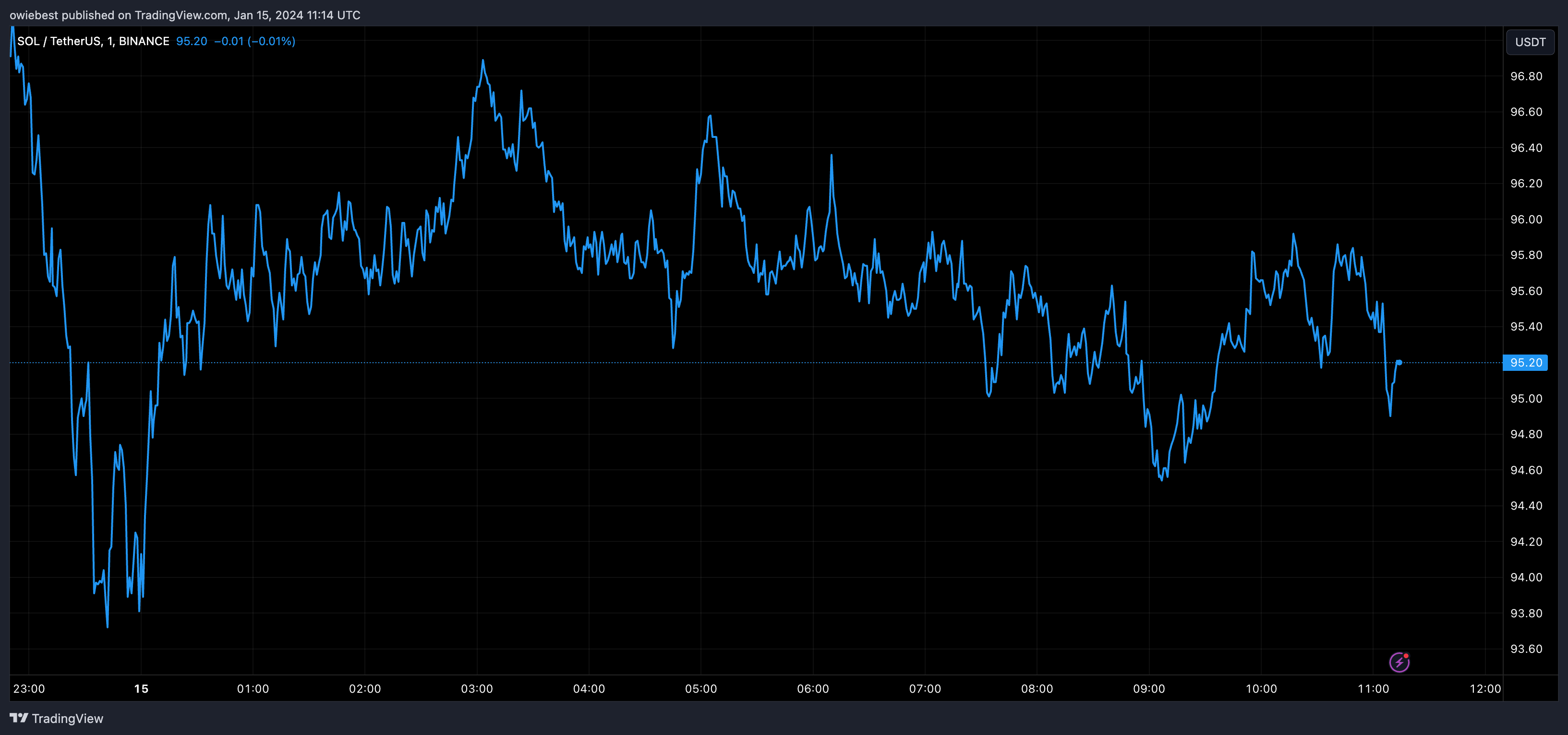Click the 95.00 price axis label
The image size is (1568, 735).
[1526, 398]
